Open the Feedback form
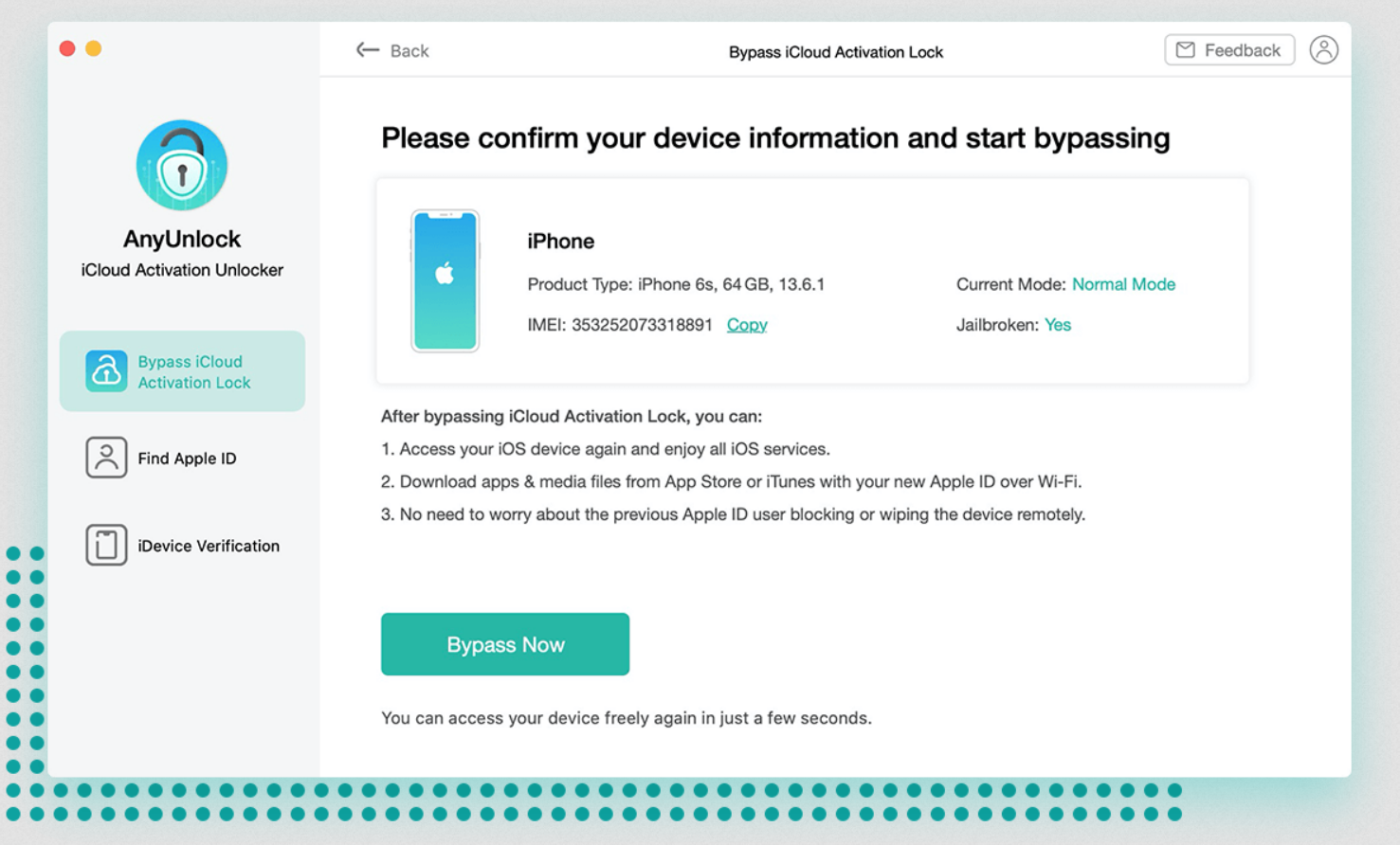Viewport: 1400px width, 845px height. tap(1229, 50)
